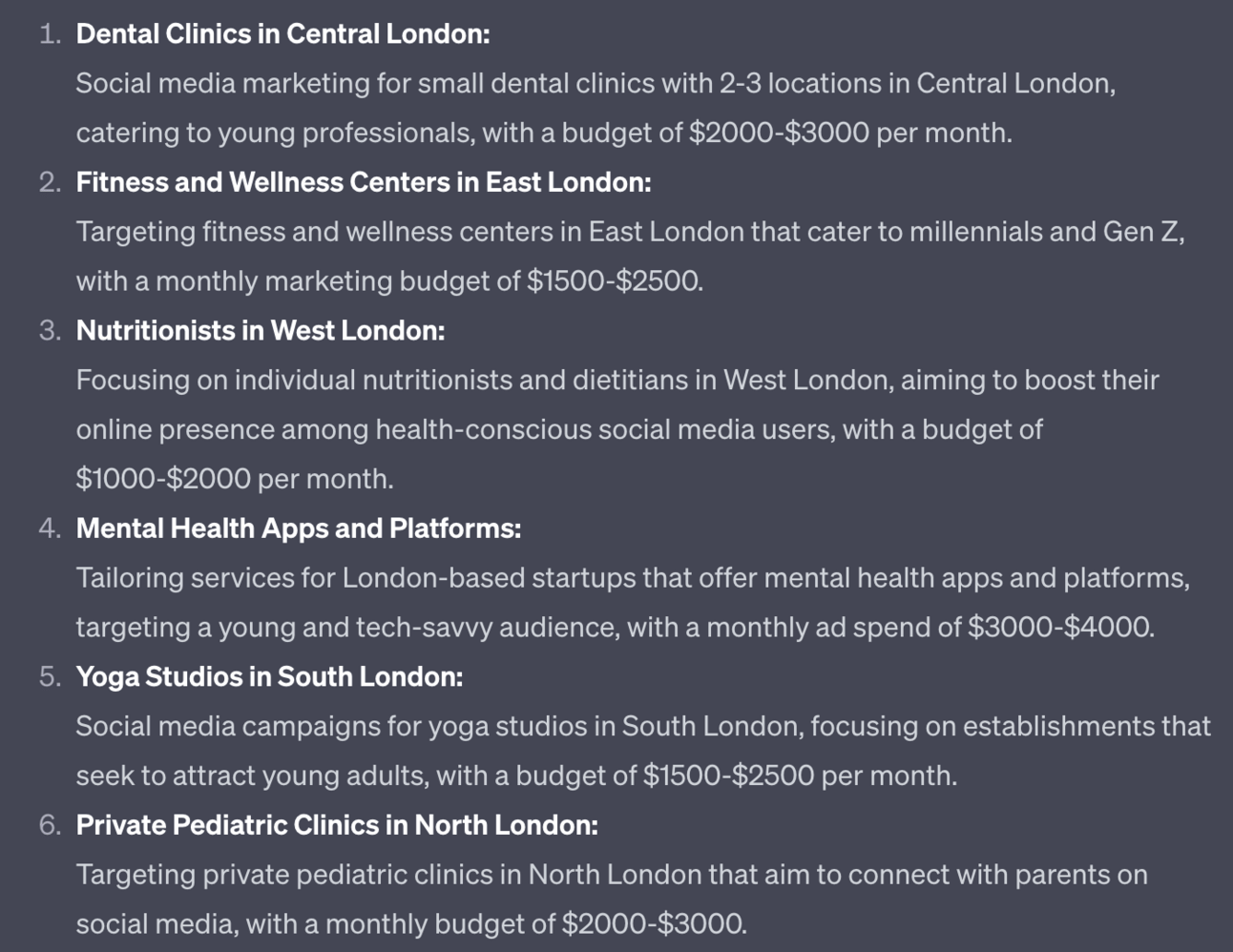1233x952 pixels.
Task: Click list number 4 beside Mental Health Apps
Action: pyautogui.click(x=51, y=528)
